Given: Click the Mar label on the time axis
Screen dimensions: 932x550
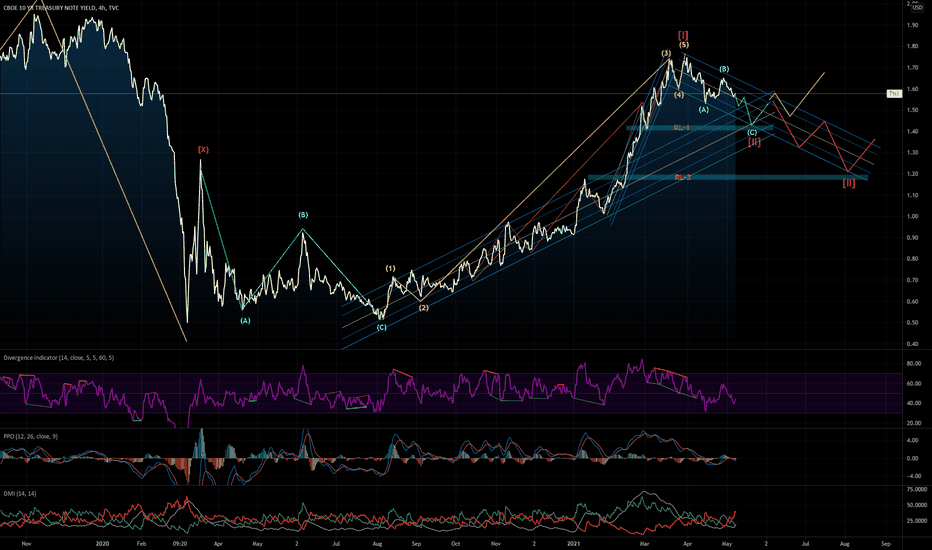Looking at the screenshot, I should point(644,543).
